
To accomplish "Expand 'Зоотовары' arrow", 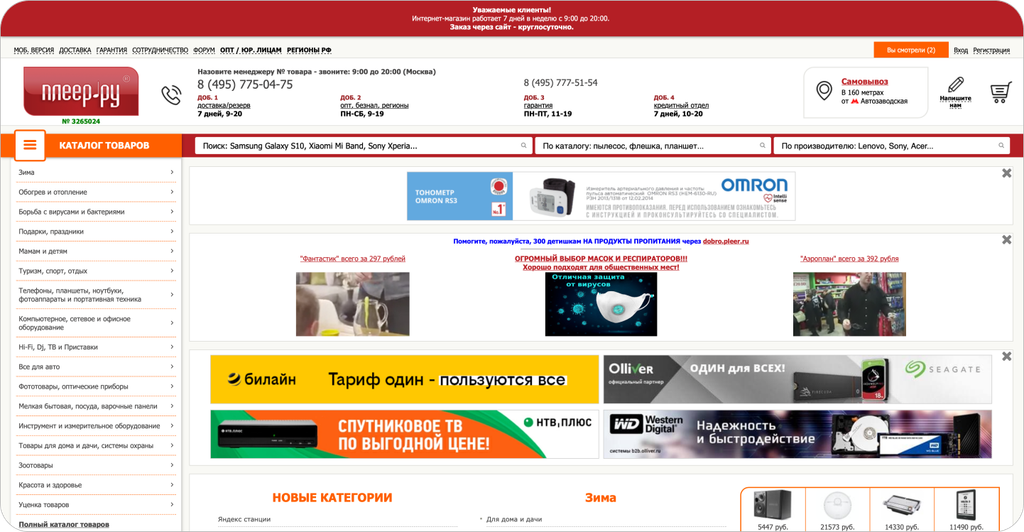I will [x=172, y=465].
